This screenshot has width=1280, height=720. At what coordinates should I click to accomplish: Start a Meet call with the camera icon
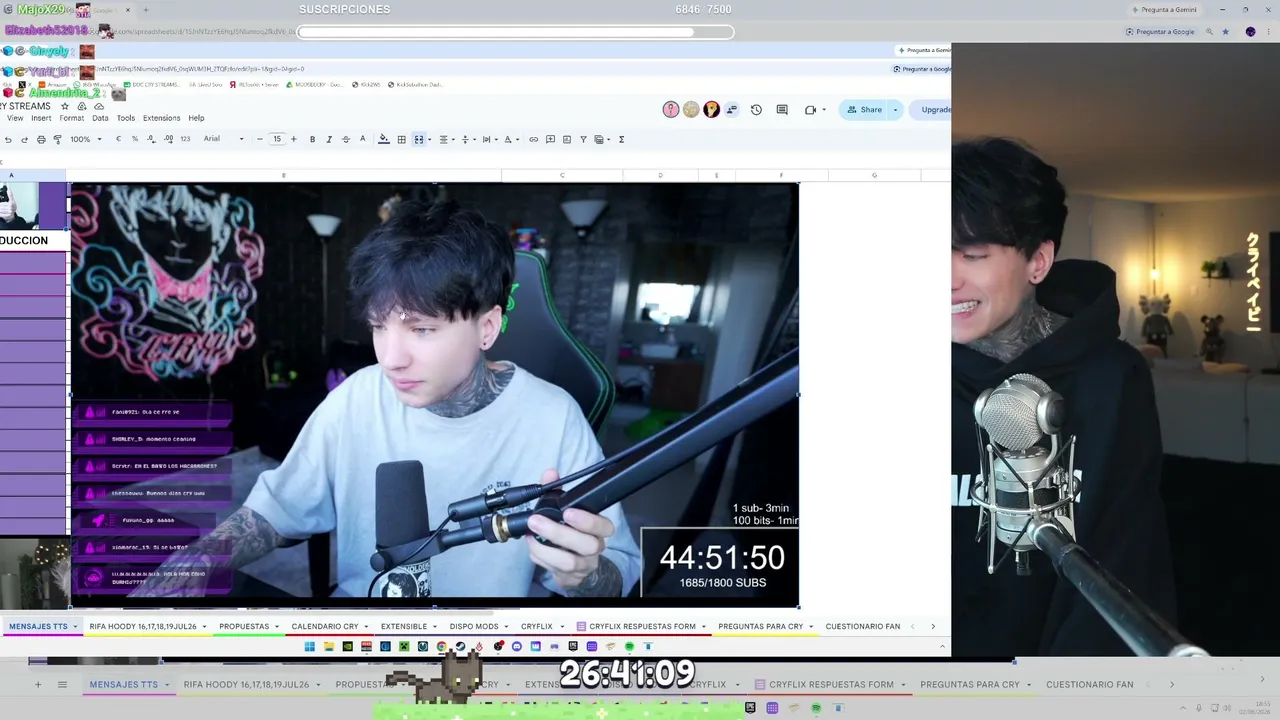(x=811, y=110)
